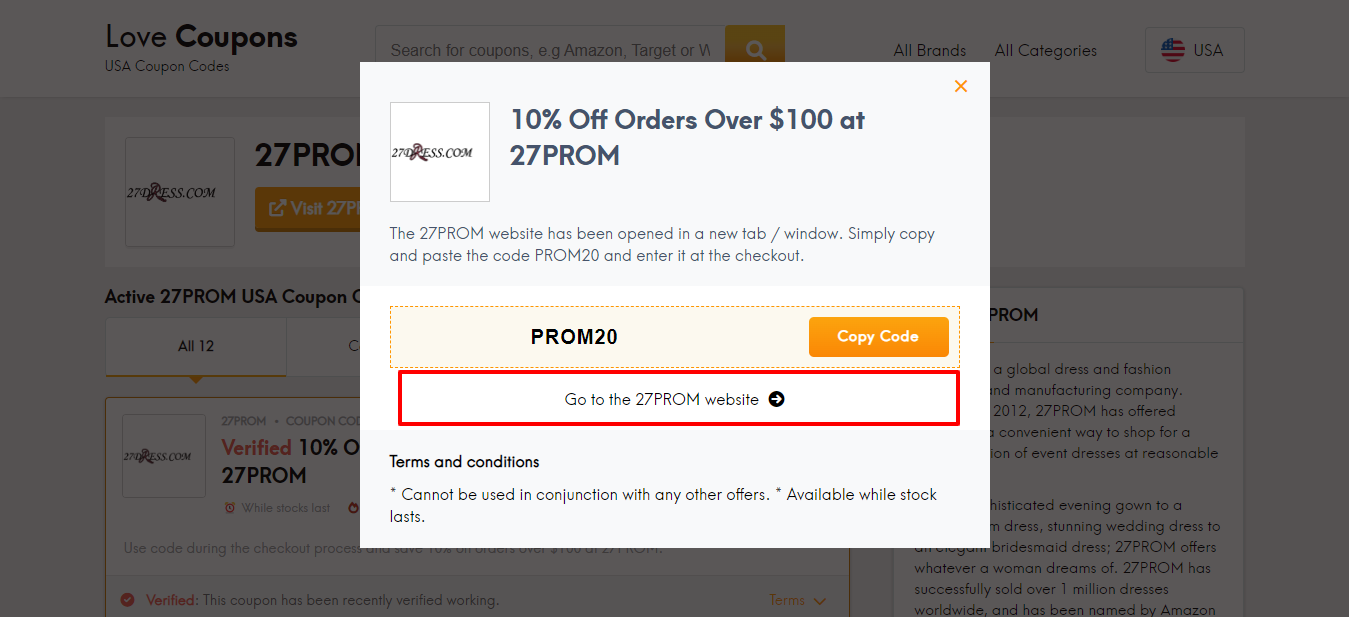The image size is (1349, 617).
Task: Click the 27Dress.com logo in the coupon listing
Action: 163,456
